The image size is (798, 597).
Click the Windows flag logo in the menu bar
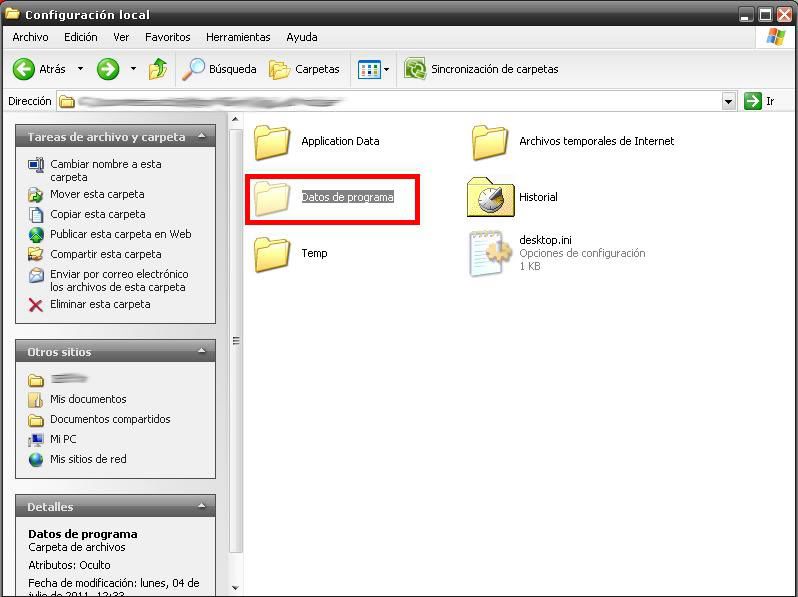775,37
